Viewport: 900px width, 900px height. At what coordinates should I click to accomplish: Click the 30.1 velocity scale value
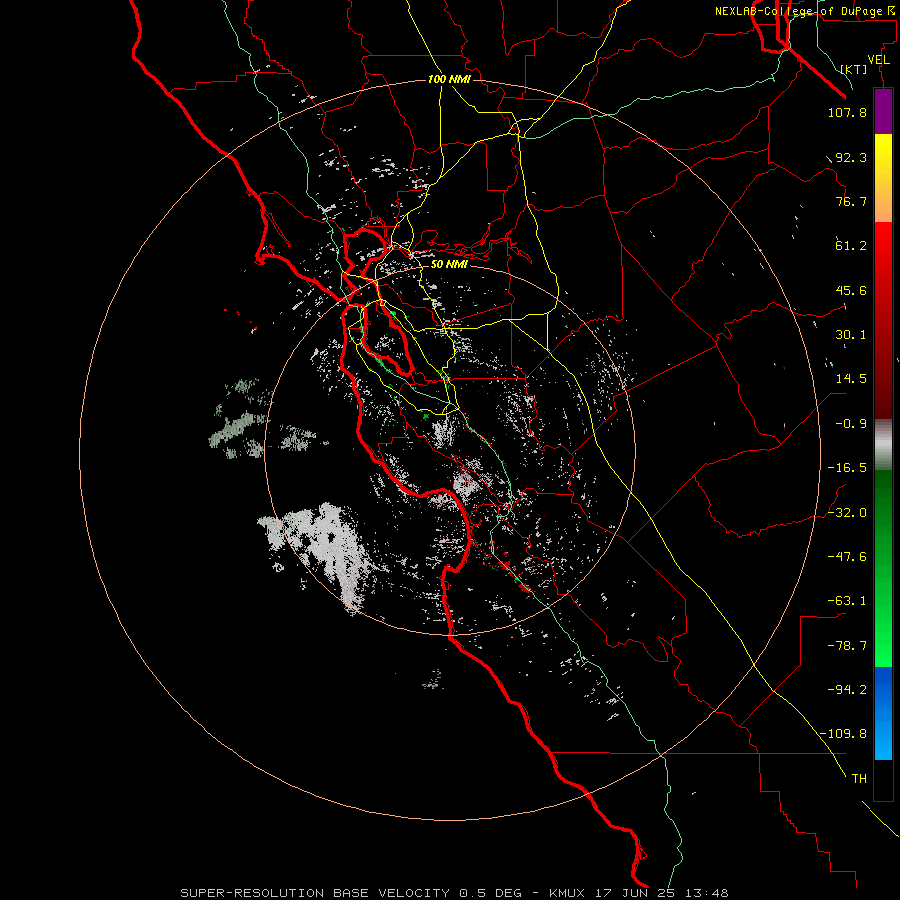tap(851, 335)
